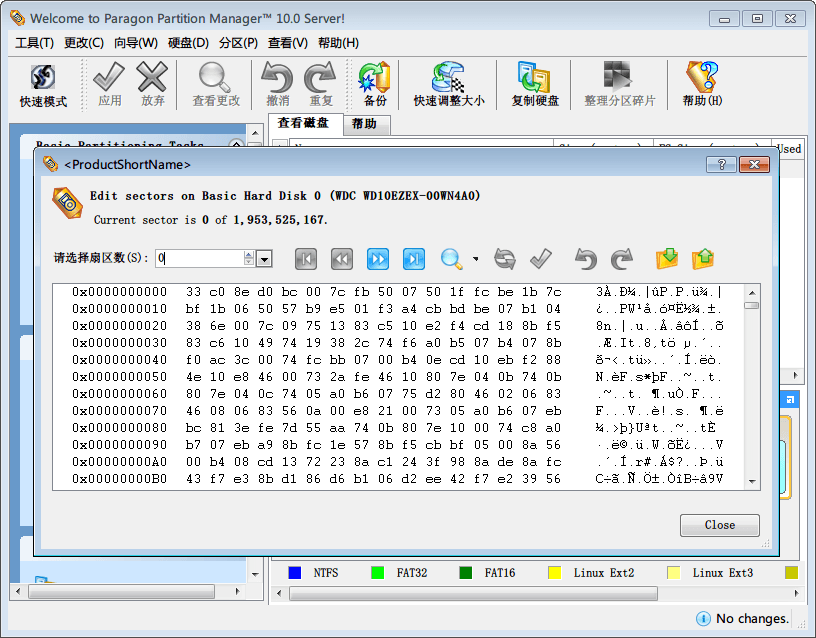816x638 pixels.
Task: Click the green down-arrow folder icon
Action: (x=667, y=259)
